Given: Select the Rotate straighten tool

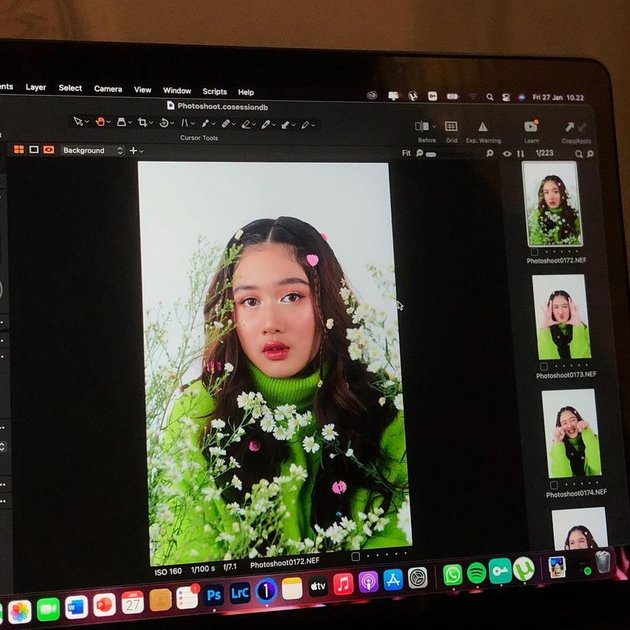Looking at the screenshot, I should [164, 123].
